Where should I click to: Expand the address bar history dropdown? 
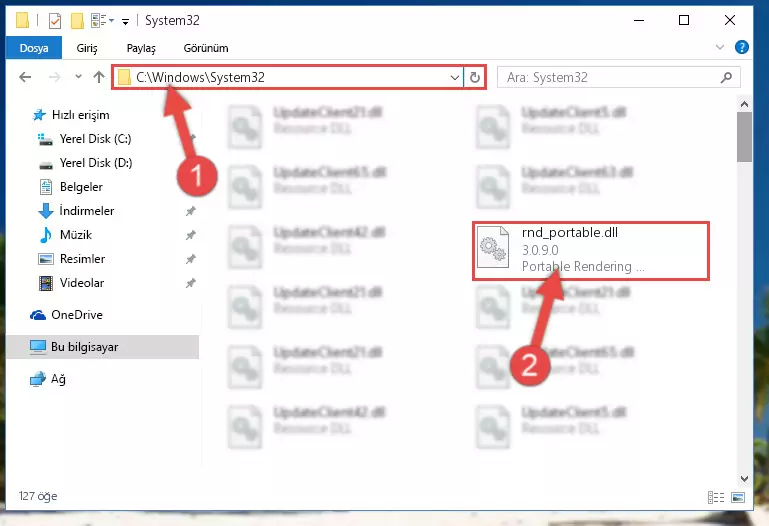click(x=455, y=77)
